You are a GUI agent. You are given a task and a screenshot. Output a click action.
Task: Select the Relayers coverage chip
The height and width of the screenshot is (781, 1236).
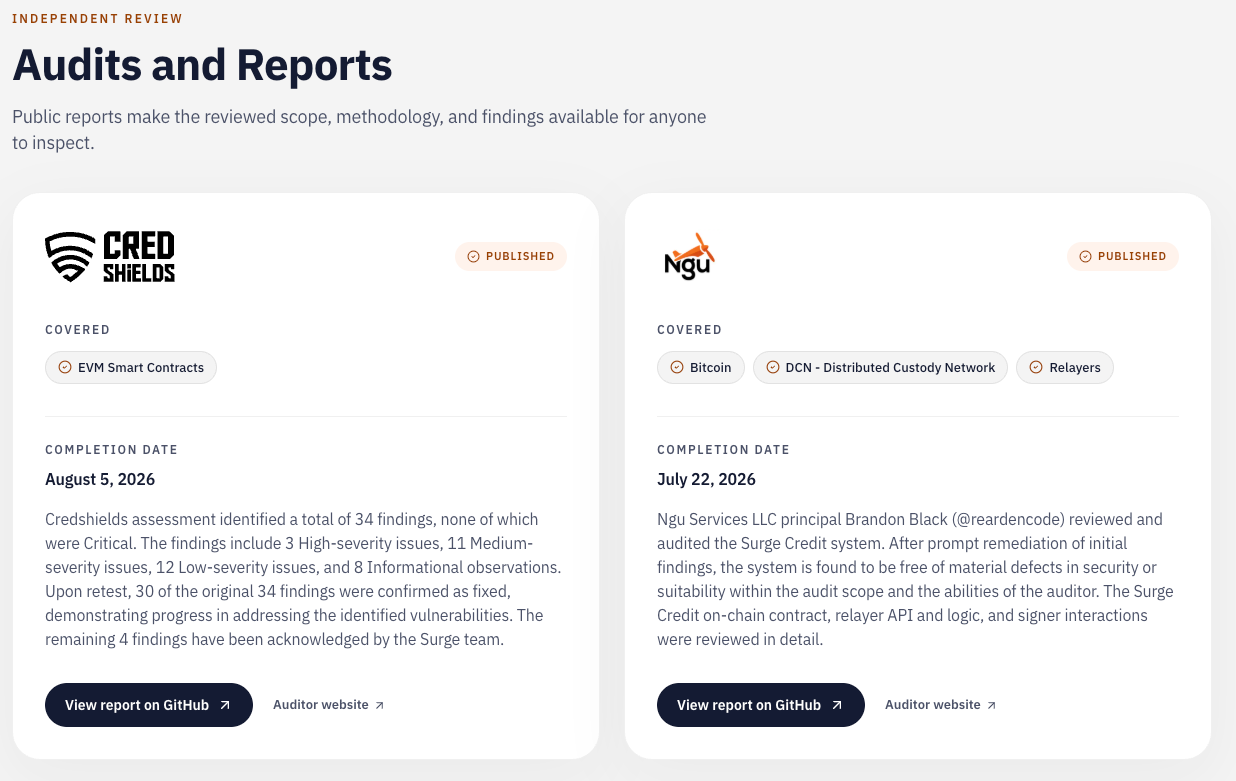tap(1065, 368)
